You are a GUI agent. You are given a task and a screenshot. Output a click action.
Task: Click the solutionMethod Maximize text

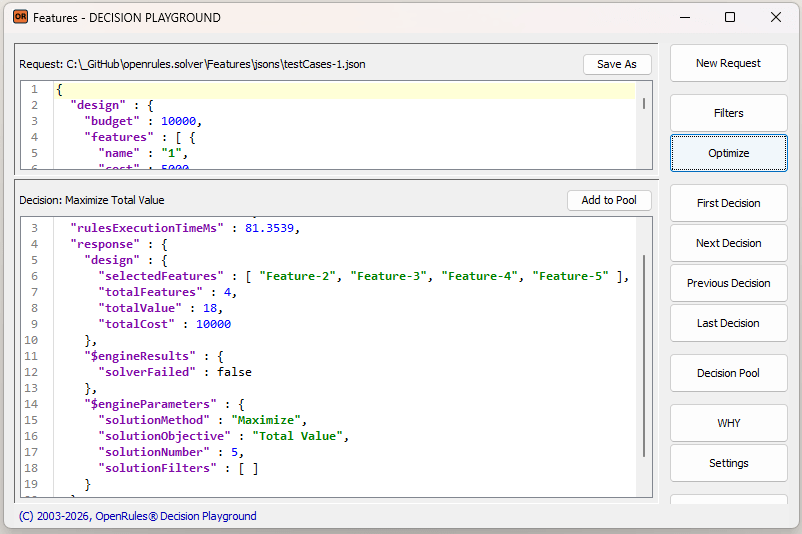click(x=267, y=420)
